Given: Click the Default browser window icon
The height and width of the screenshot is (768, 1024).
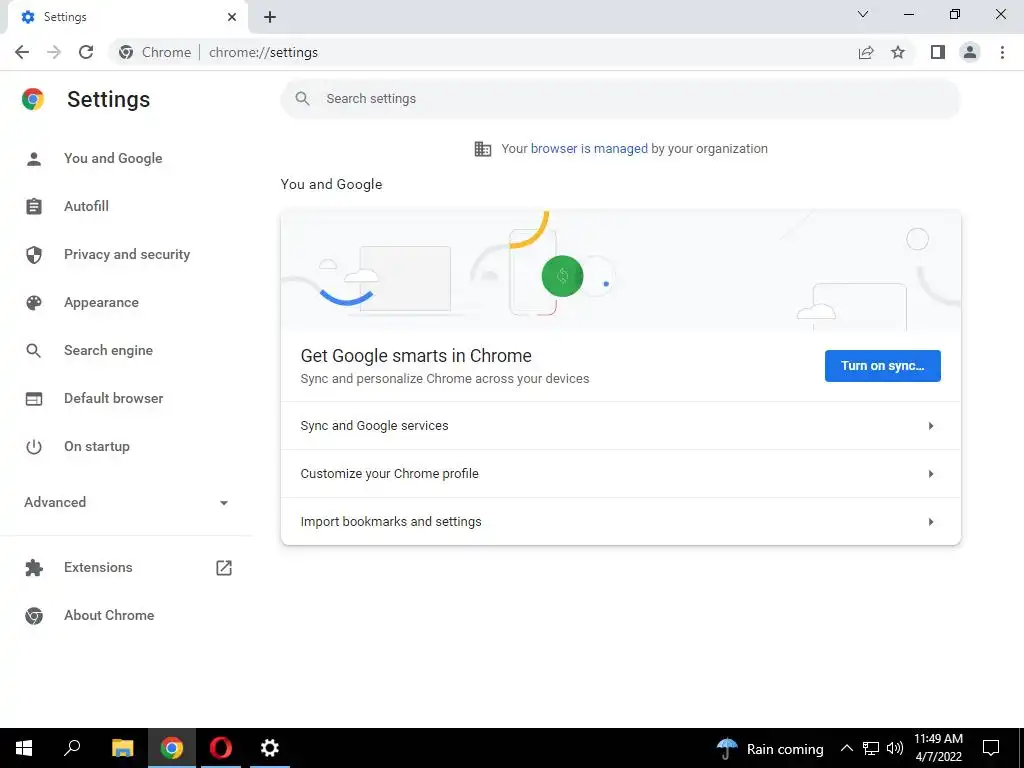Looking at the screenshot, I should click(34, 398).
